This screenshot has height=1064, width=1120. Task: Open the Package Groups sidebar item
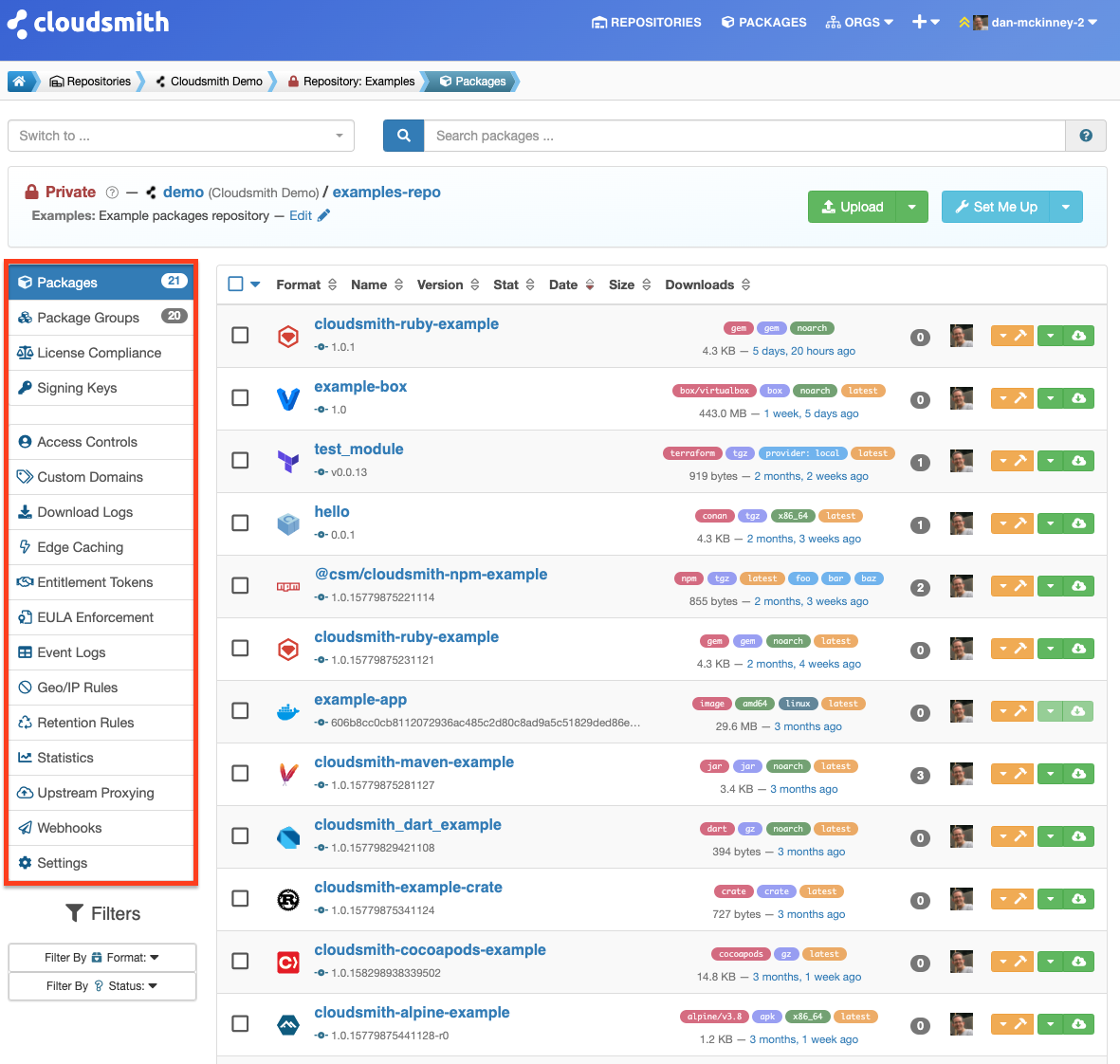(x=101, y=318)
